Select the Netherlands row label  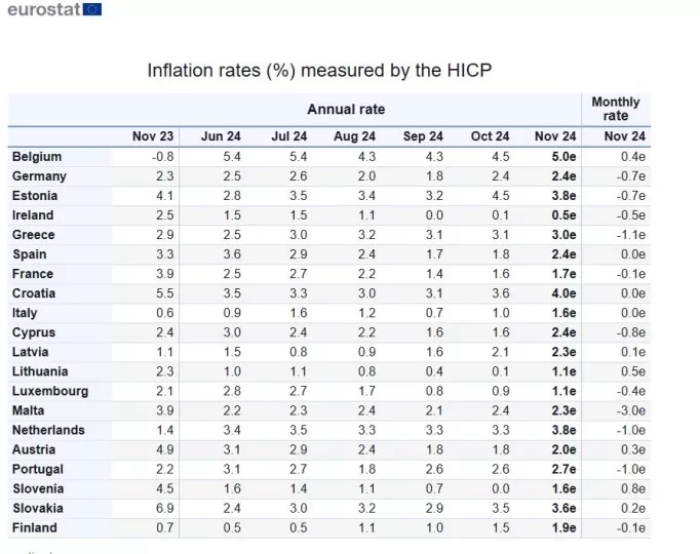48,430
